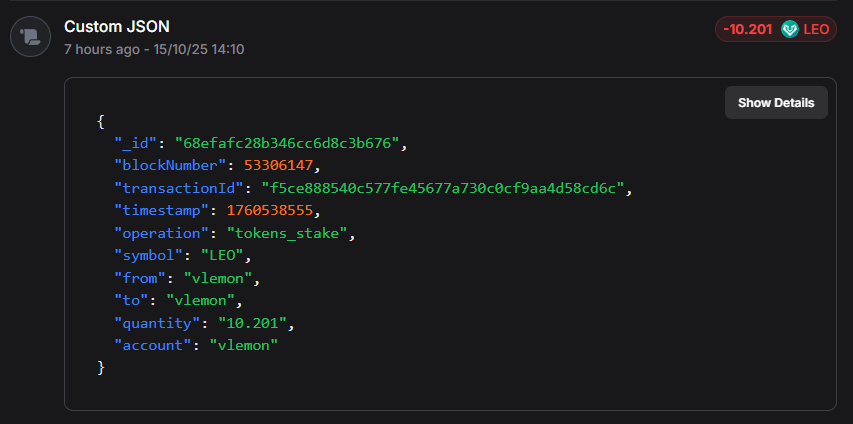Click the opening curly brace of JSON
Image resolution: width=853 pixels, height=424 pixels.
(101, 121)
